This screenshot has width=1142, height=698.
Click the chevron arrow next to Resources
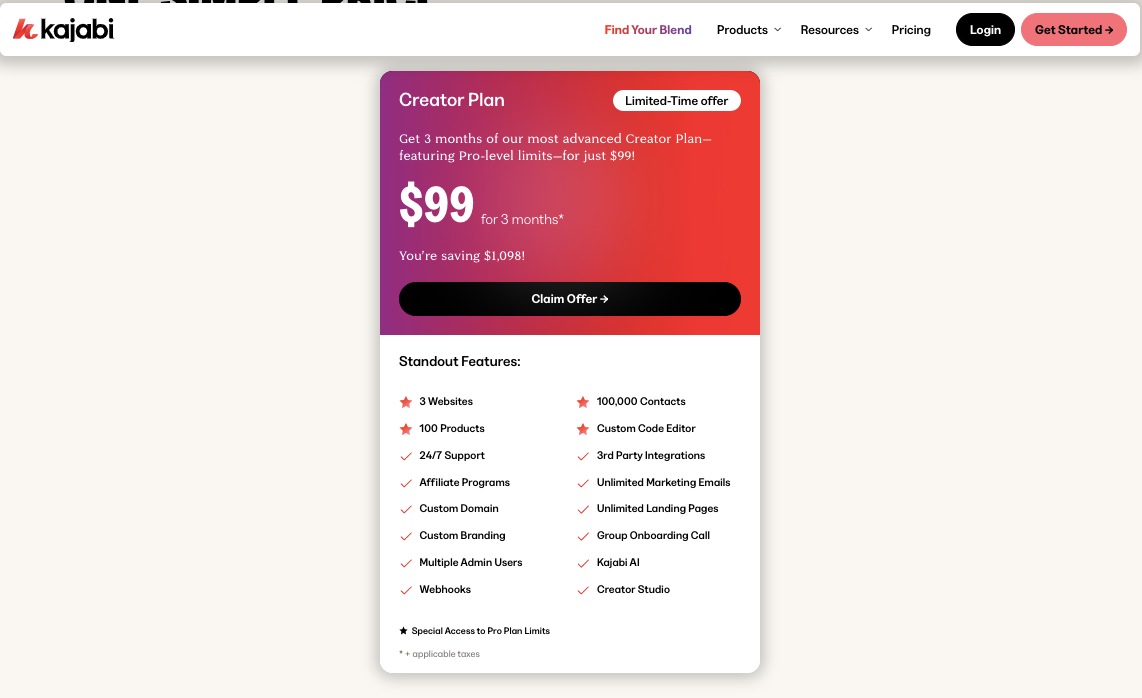point(868,30)
